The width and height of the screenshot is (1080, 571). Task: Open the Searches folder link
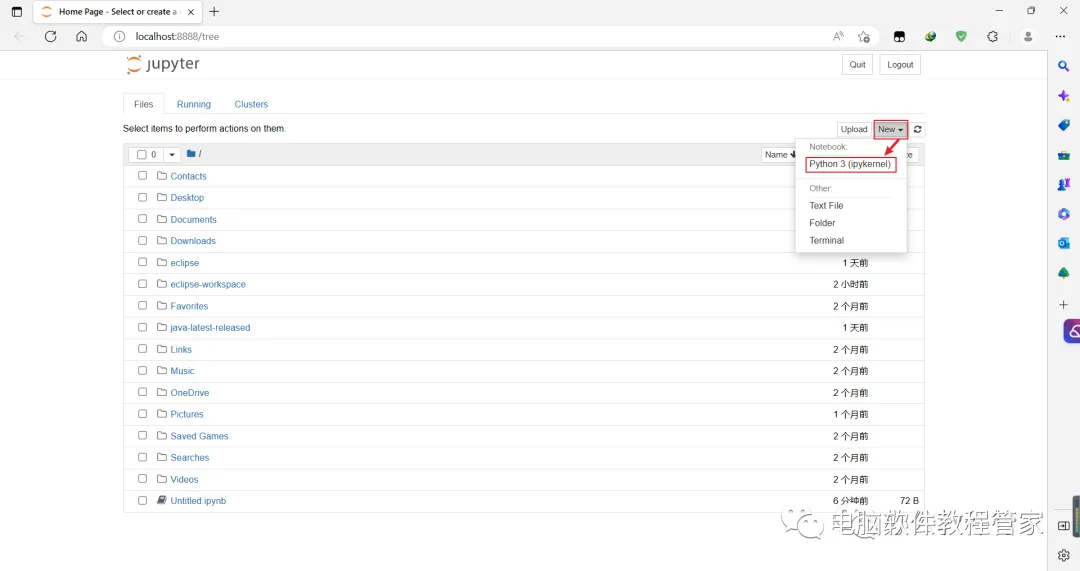point(189,457)
